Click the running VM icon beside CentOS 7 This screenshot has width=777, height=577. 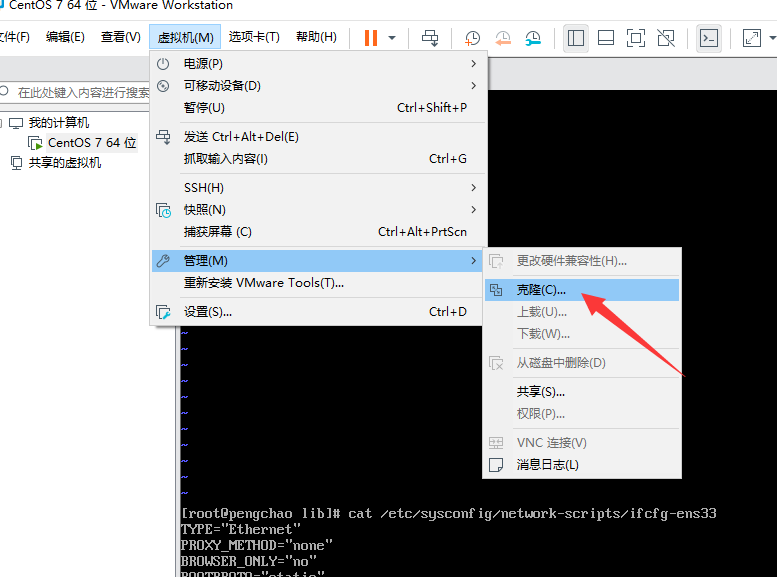pyautogui.click(x=35, y=143)
